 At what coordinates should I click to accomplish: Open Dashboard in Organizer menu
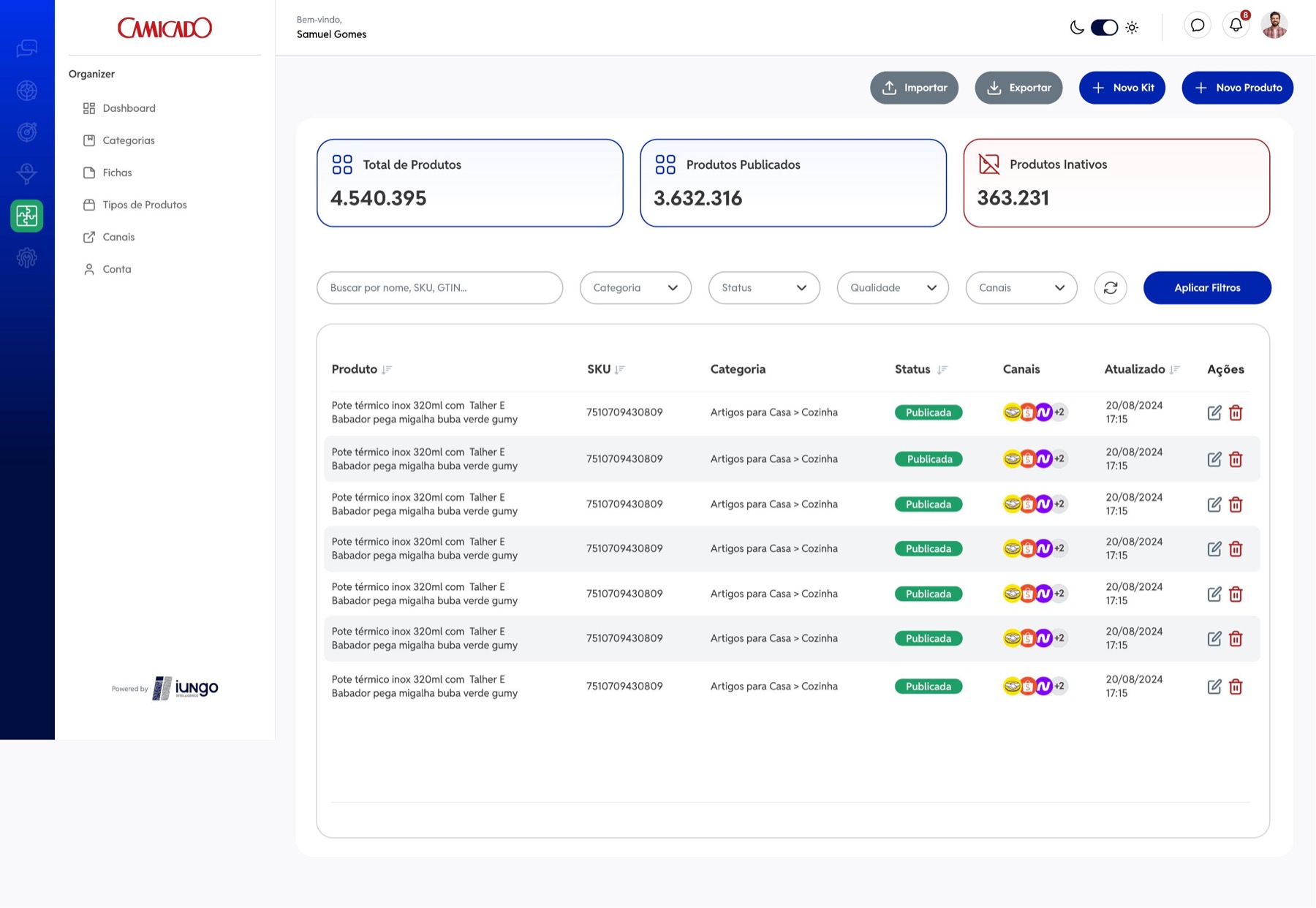tap(120, 108)
